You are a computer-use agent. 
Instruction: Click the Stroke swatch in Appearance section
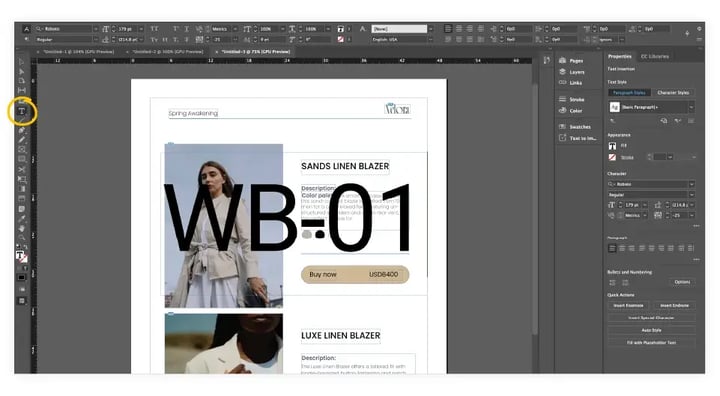[x=613, y=158]
